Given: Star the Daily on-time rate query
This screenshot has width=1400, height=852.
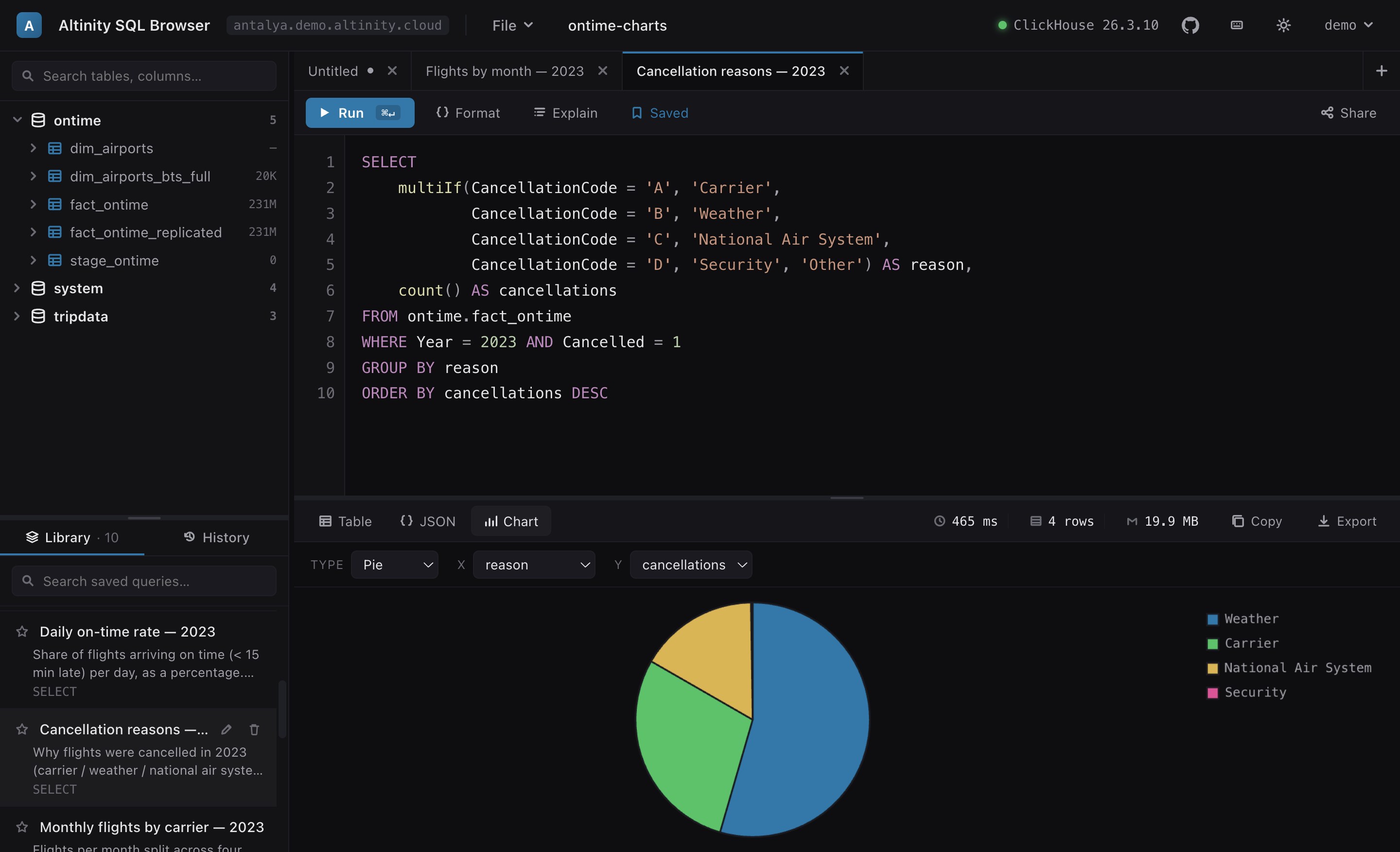Looking at the screenshot, I should [22, 632].
